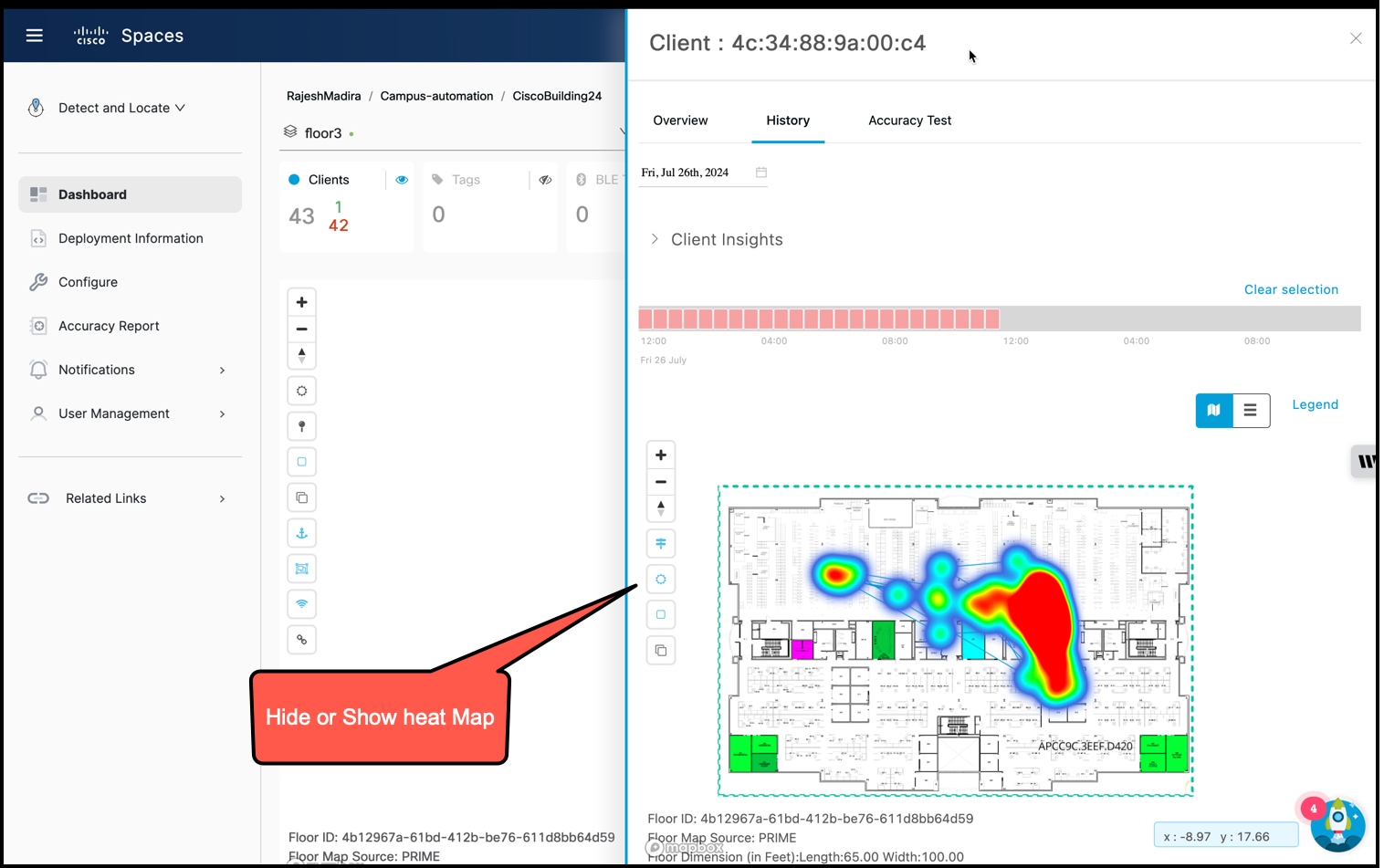Toggle Clients visibility eye icon
Viewport: 1384px width, 868px height.
pos(402,180)
